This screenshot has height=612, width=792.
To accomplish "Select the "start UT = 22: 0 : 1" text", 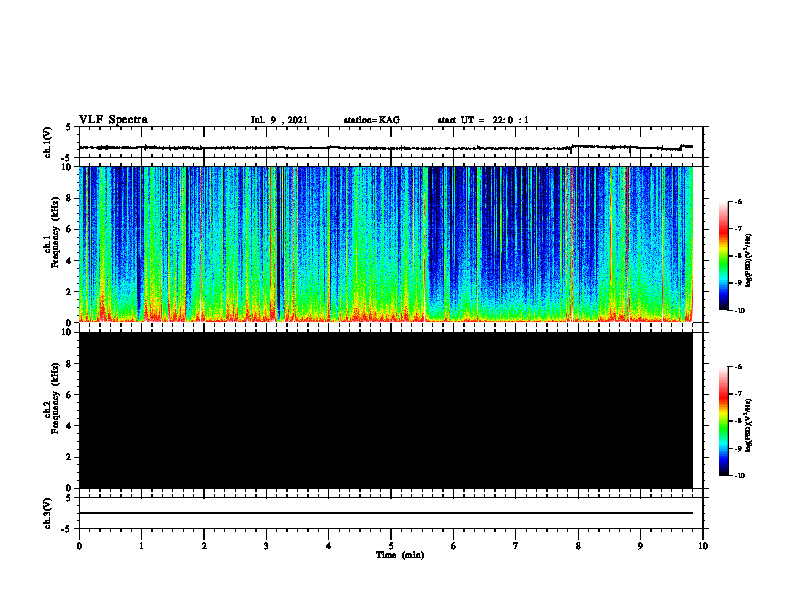I will click(483, 120).
